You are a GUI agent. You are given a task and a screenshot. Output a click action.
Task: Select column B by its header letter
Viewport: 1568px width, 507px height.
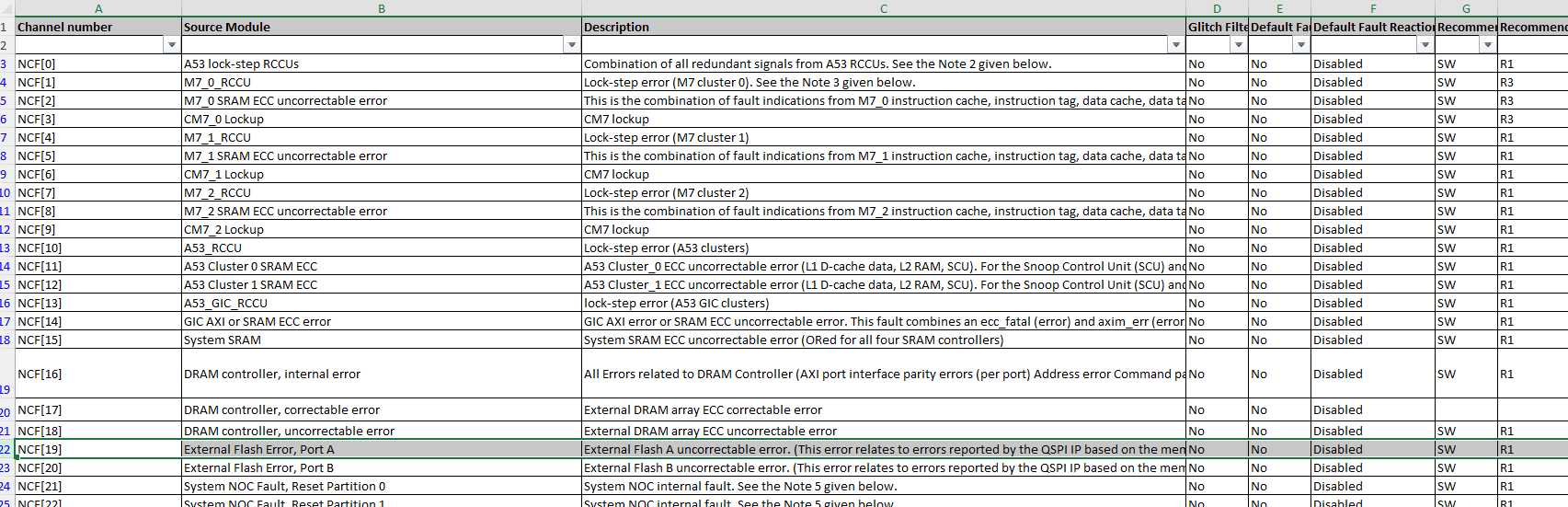(382, 8)
